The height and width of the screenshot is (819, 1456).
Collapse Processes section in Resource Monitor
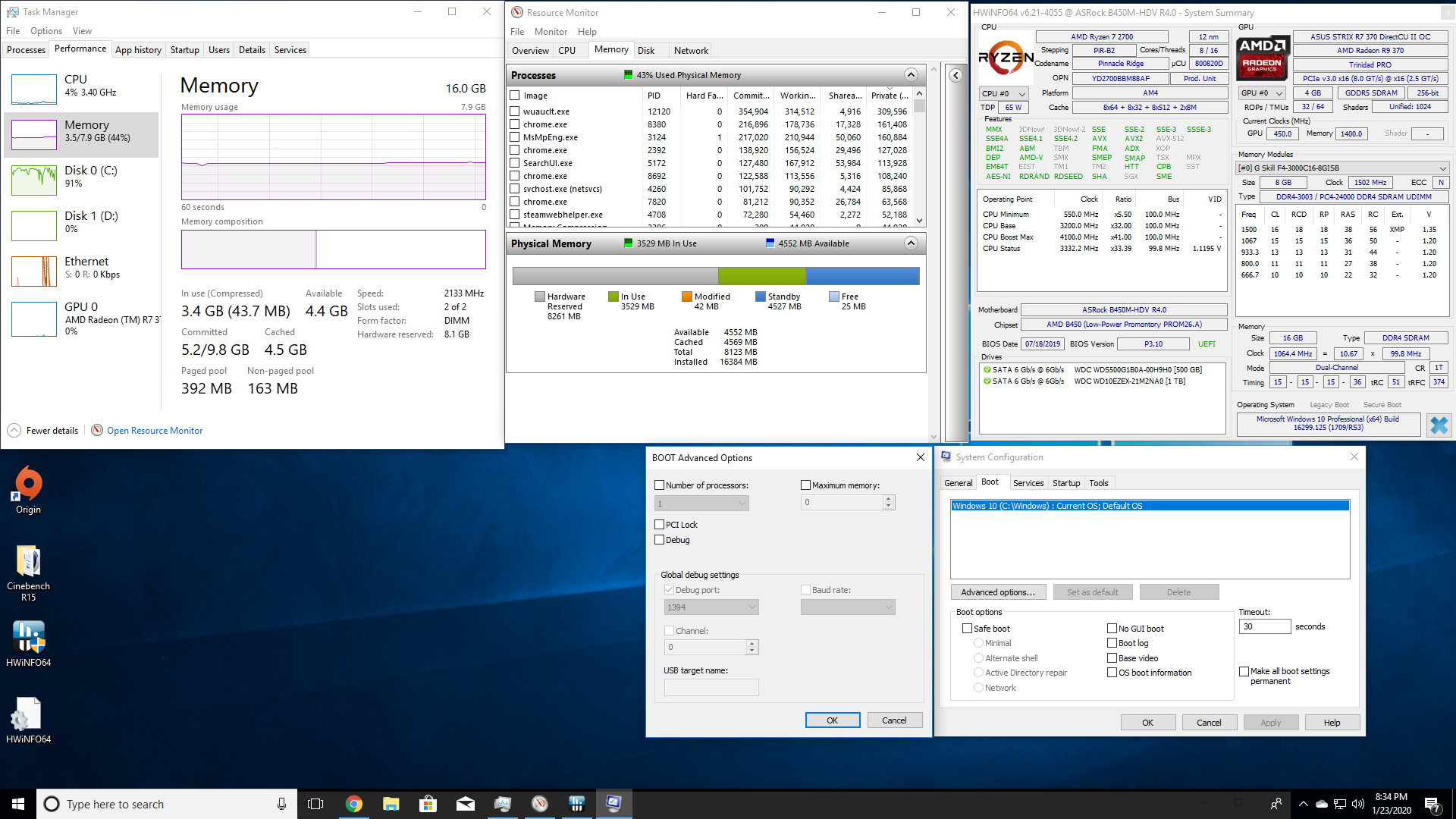tap(911, 75)
